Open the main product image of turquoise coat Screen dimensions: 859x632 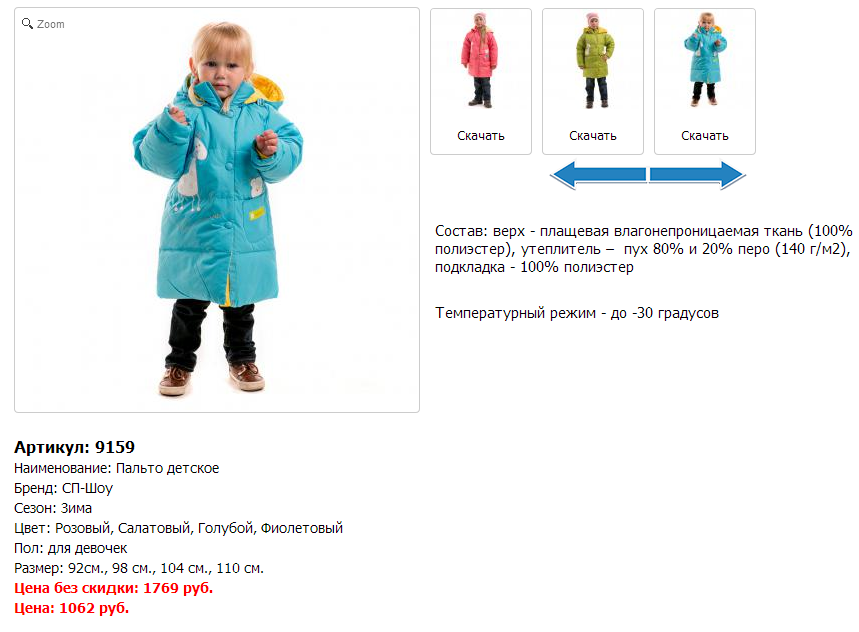[x=217, y=210]
